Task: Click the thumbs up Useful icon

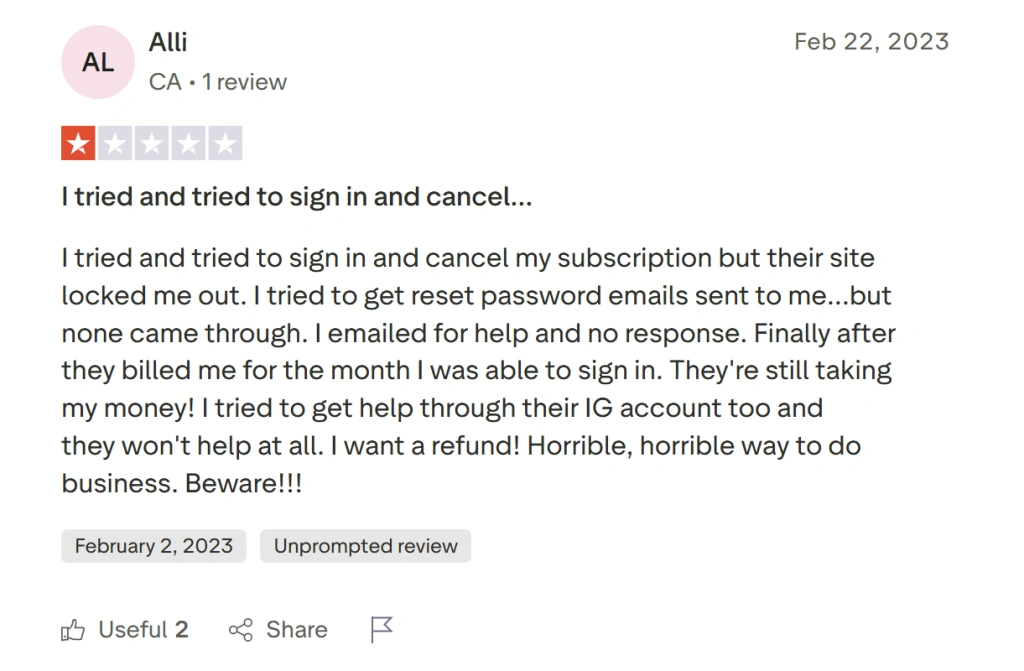Action: [x=73, y=629]
